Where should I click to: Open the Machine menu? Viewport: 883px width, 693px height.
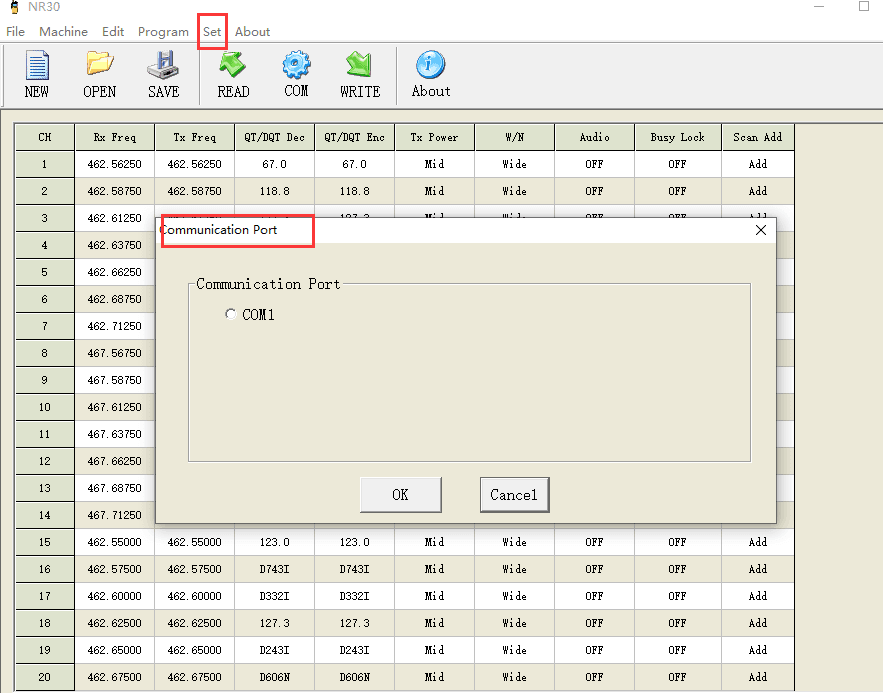point(63,32)
